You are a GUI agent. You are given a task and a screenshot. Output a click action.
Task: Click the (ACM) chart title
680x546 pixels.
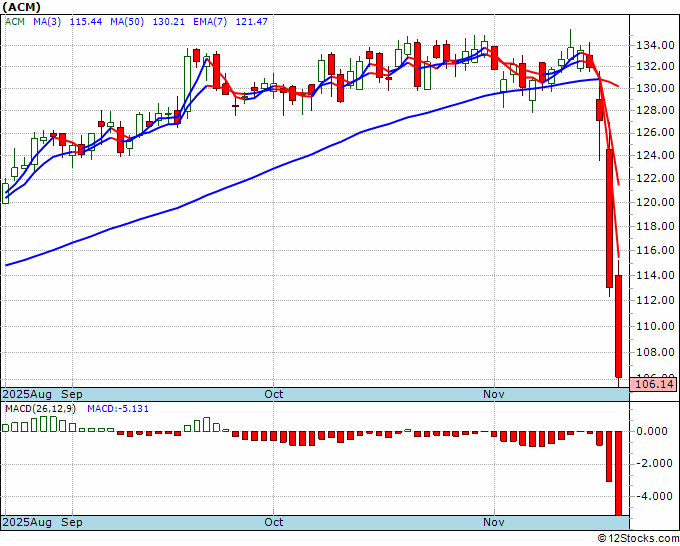pos(21,7)
